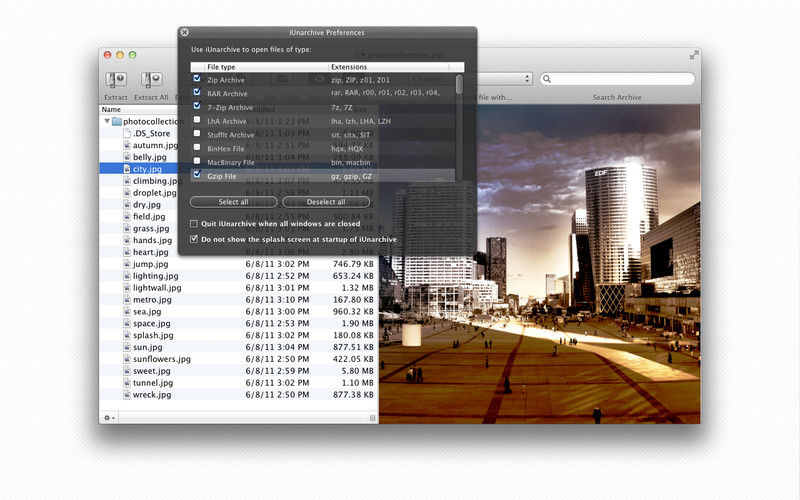Click the file type list scrollbar
Viewport: 800px width, 500px height.
click(x=460, y=85)
